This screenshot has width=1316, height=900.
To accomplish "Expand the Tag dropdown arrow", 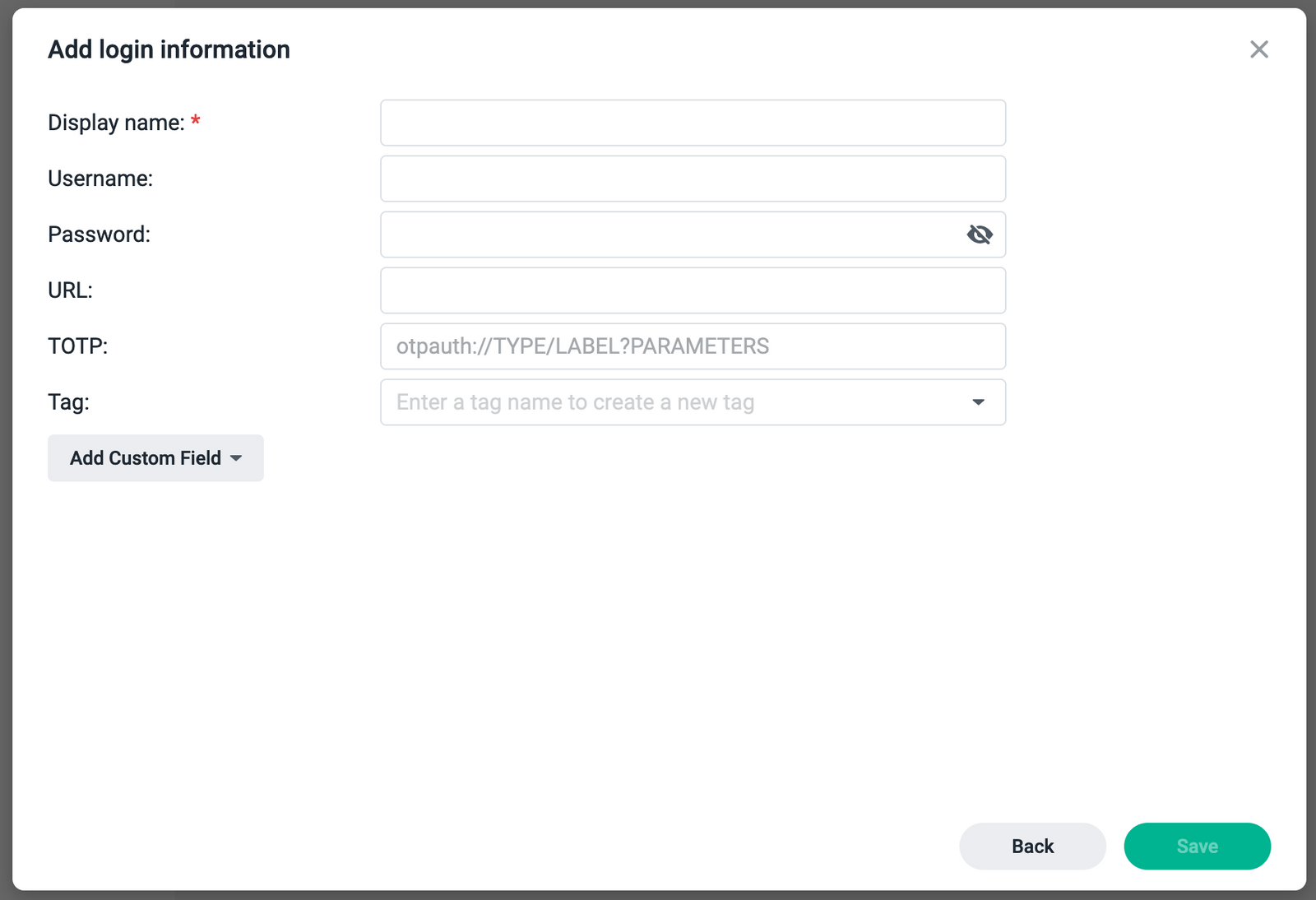I will click(x=978, y=402).
